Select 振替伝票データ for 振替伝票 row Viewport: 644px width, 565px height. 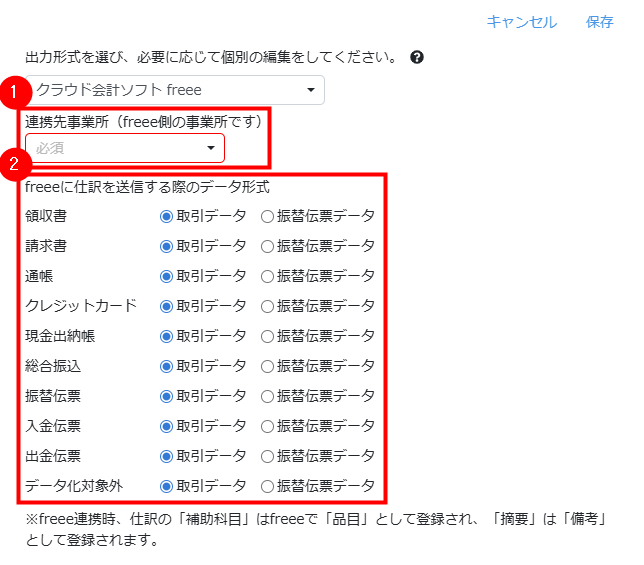coord(267,396)
